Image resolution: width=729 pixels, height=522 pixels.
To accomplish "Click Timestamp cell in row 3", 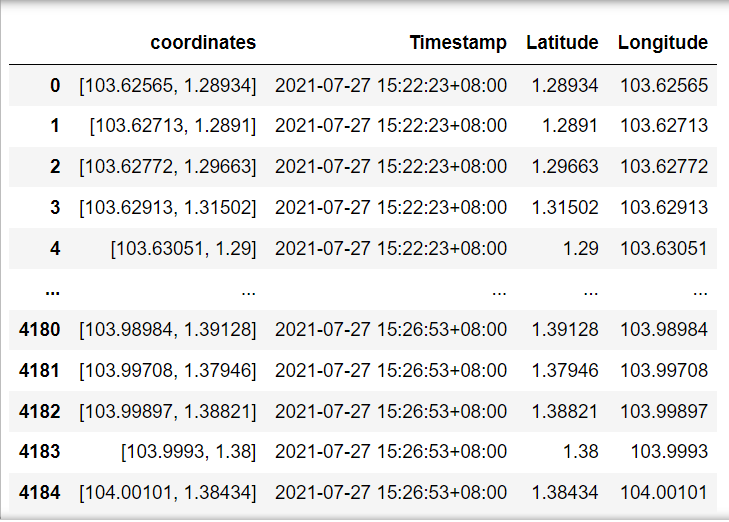I will (391, 207).
